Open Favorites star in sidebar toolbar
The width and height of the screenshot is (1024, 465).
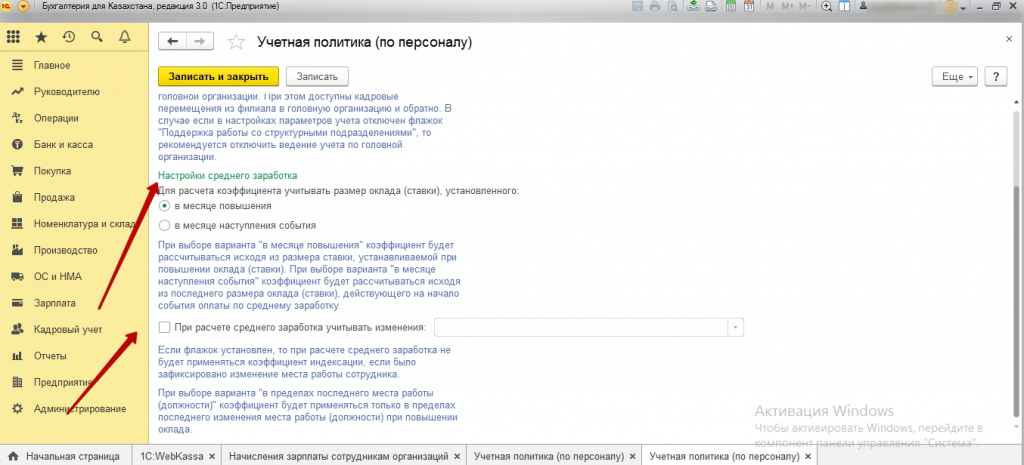[x=41, y=37]
